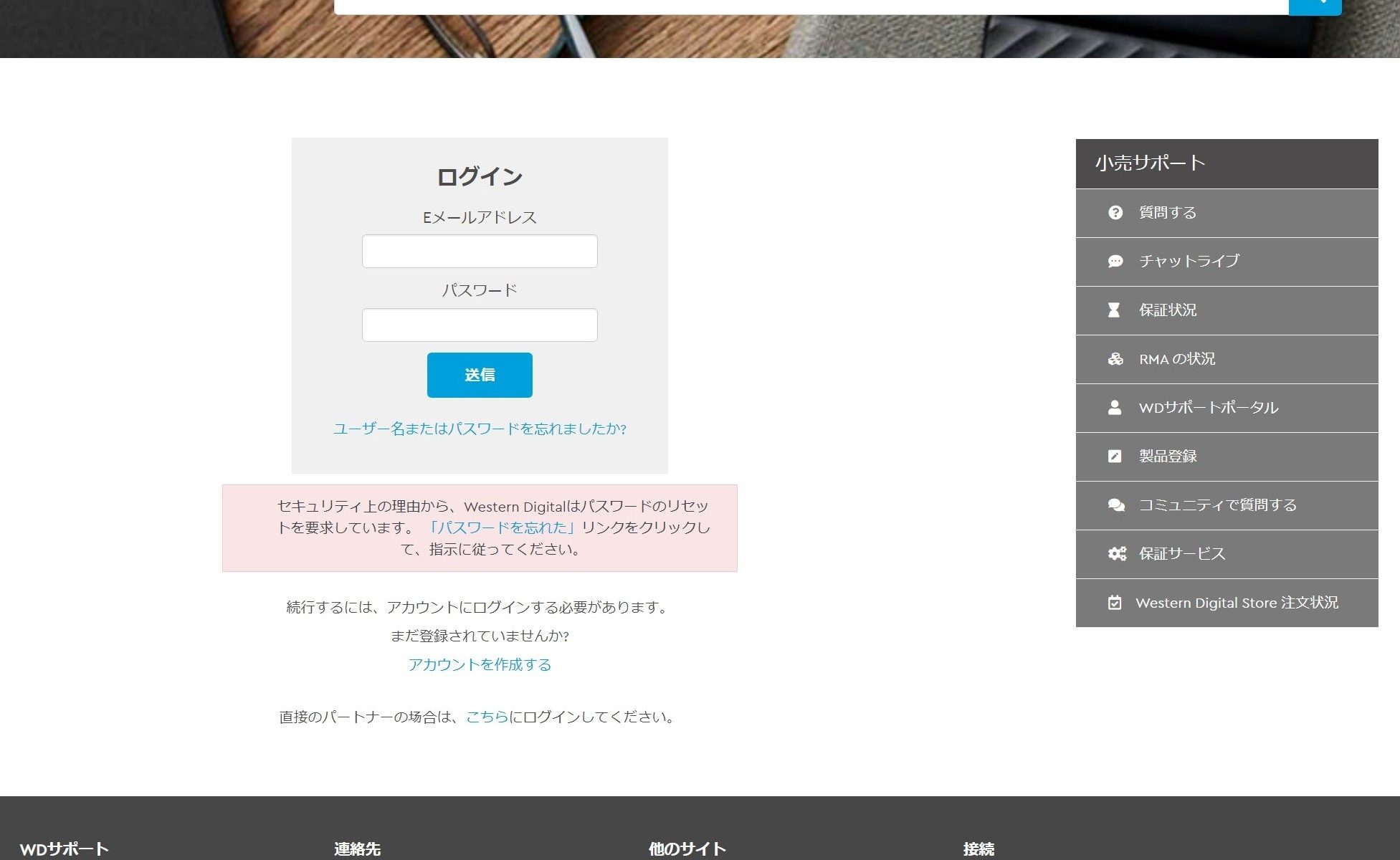Click the blue search button at top right
Viewport: 1400px width, 860px height.
1315,6
